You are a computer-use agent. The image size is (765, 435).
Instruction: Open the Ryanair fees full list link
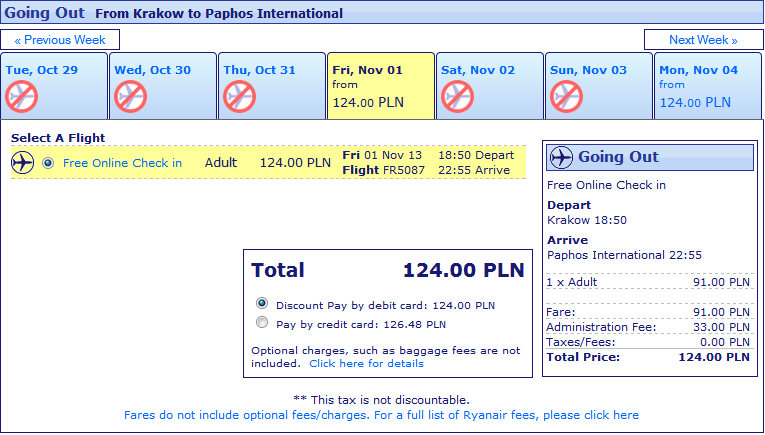click(x=381, y=415)
